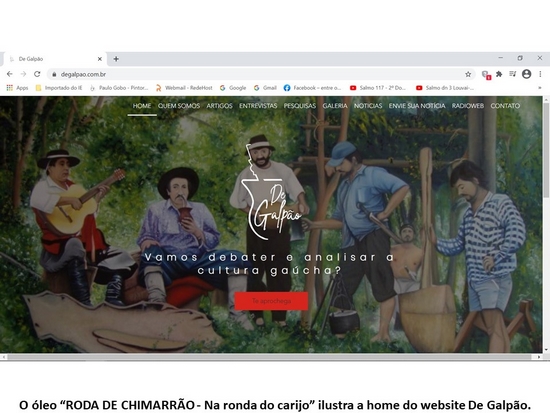550x413 pixels.
Task: Click the browser back arrow
Action: coord(9,74)
